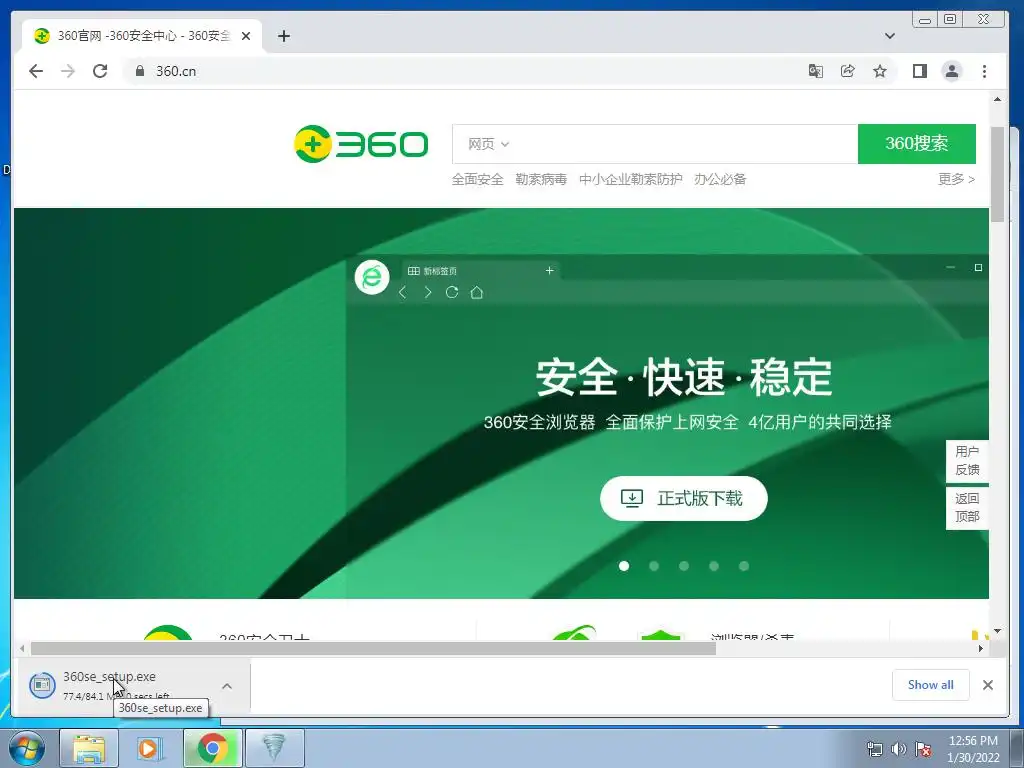
Task: Reload the 360.cn page
Action: point(100,71)
